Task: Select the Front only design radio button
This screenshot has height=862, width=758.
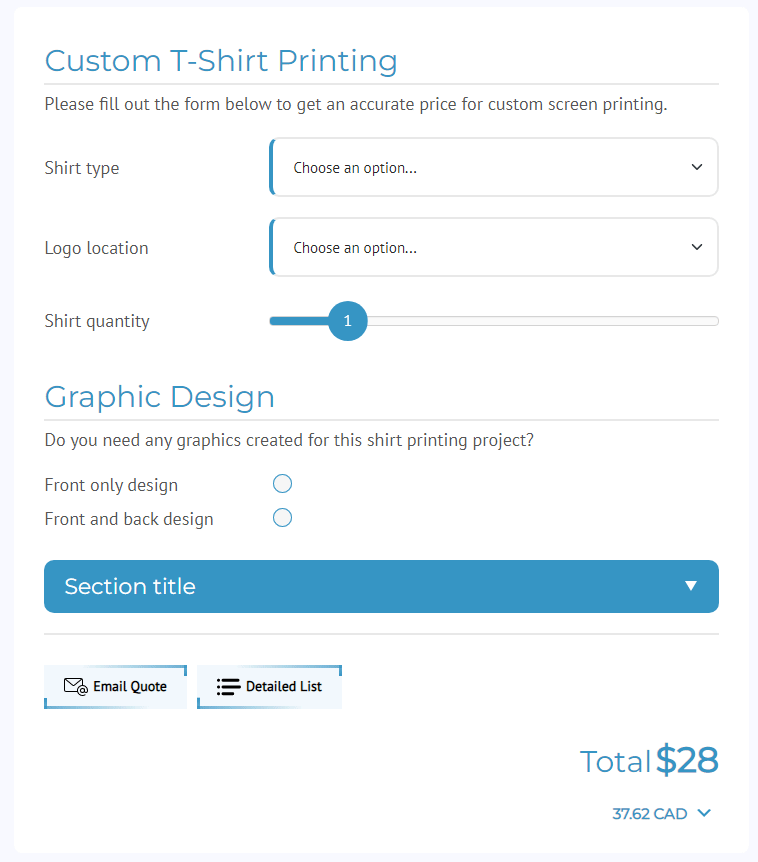Action: point(283,484)
